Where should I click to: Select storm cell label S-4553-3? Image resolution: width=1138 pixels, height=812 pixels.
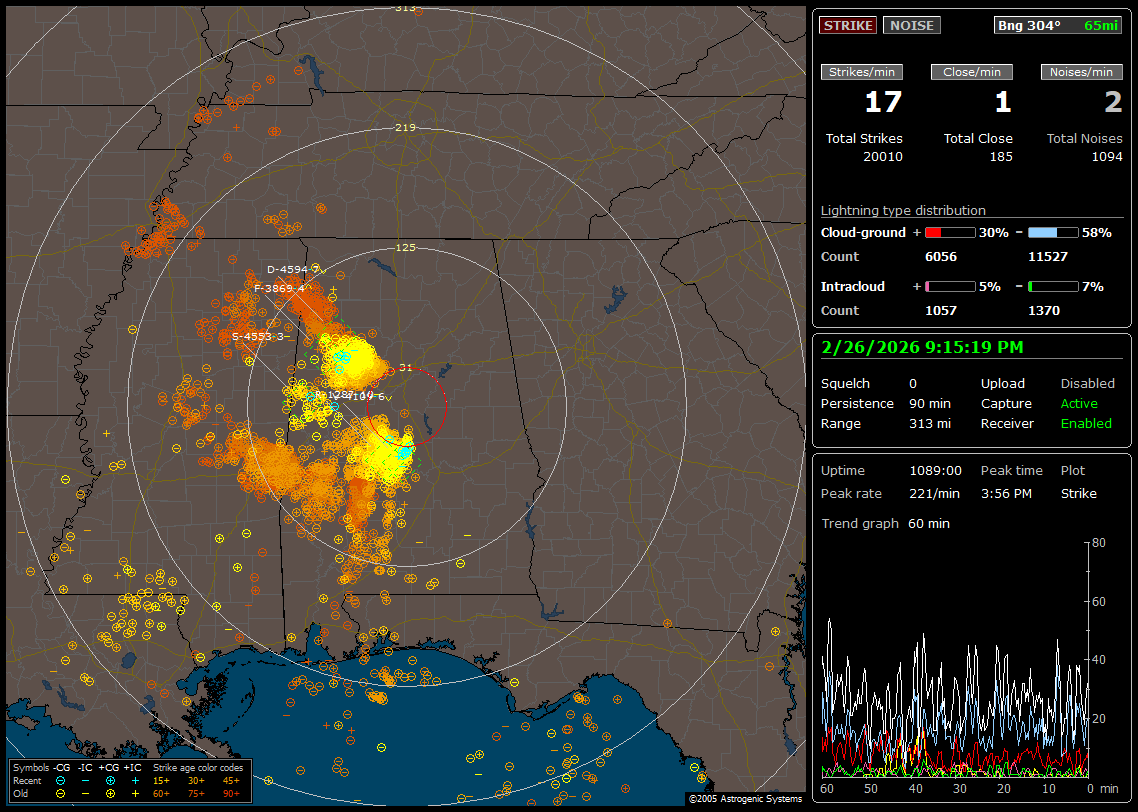(x=258, y=336)
